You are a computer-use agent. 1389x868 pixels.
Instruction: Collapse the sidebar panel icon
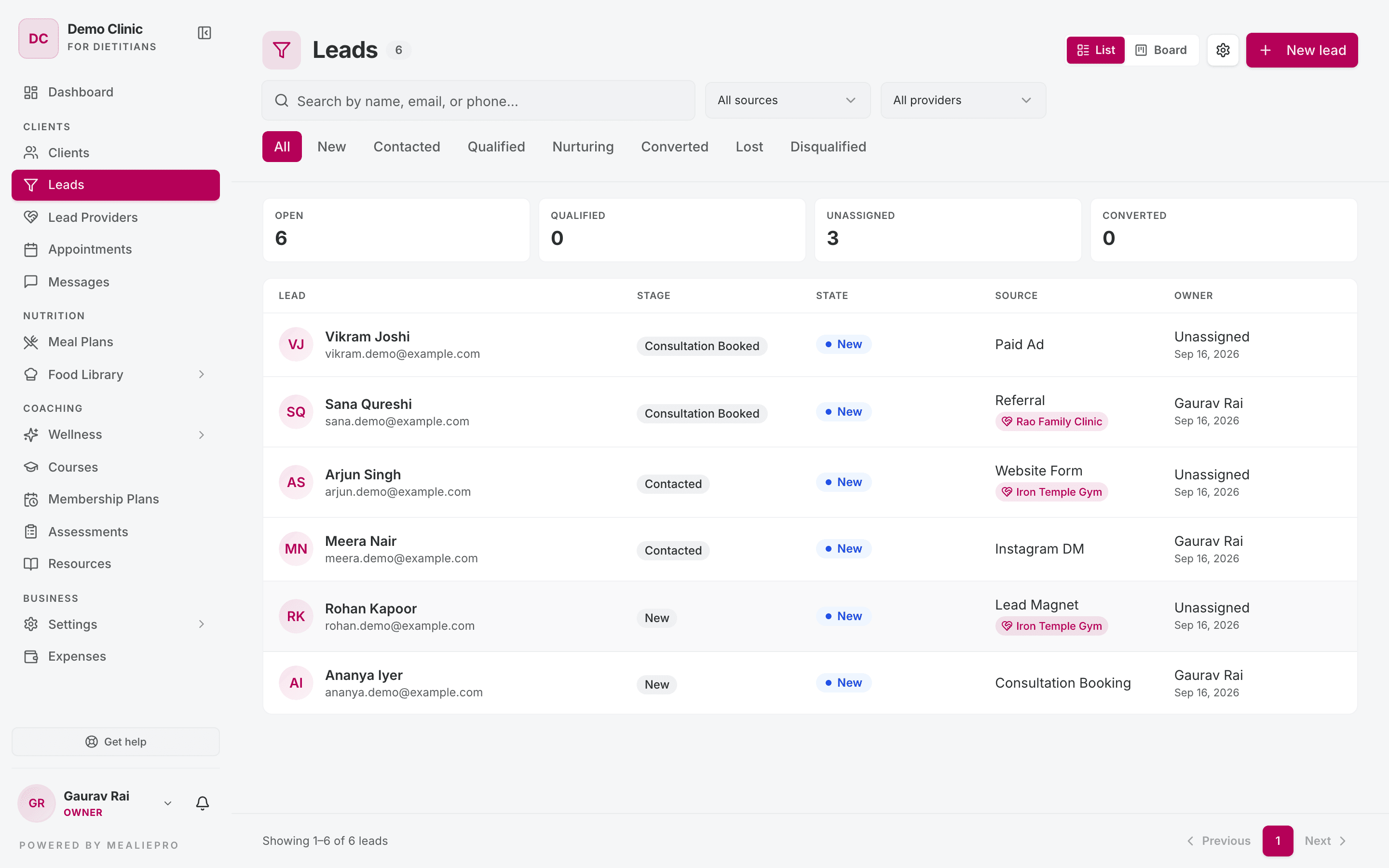point(204,33)
